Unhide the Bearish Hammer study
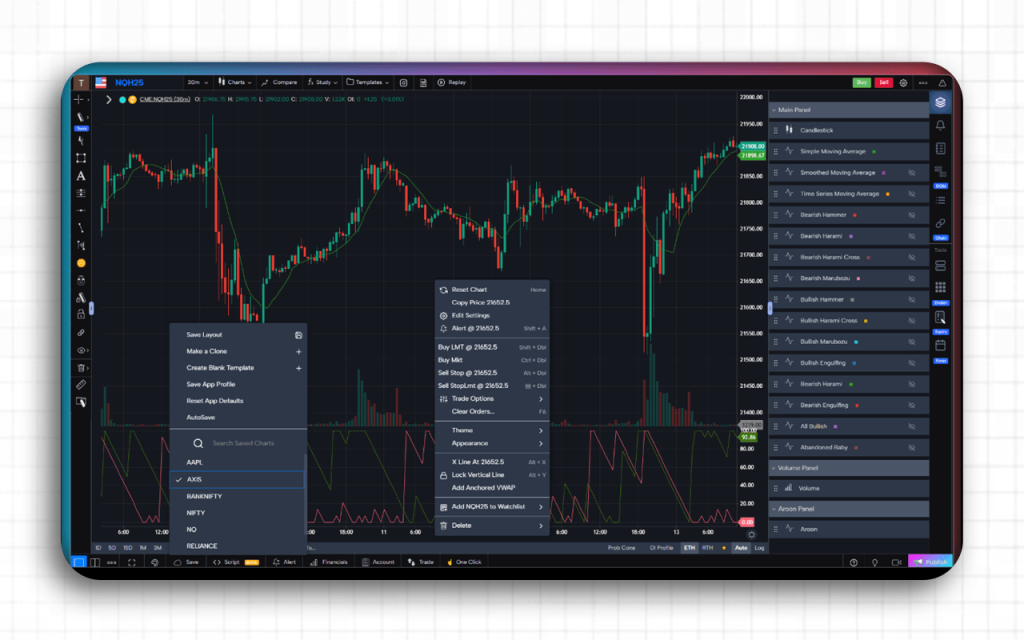 pos(911,215)
